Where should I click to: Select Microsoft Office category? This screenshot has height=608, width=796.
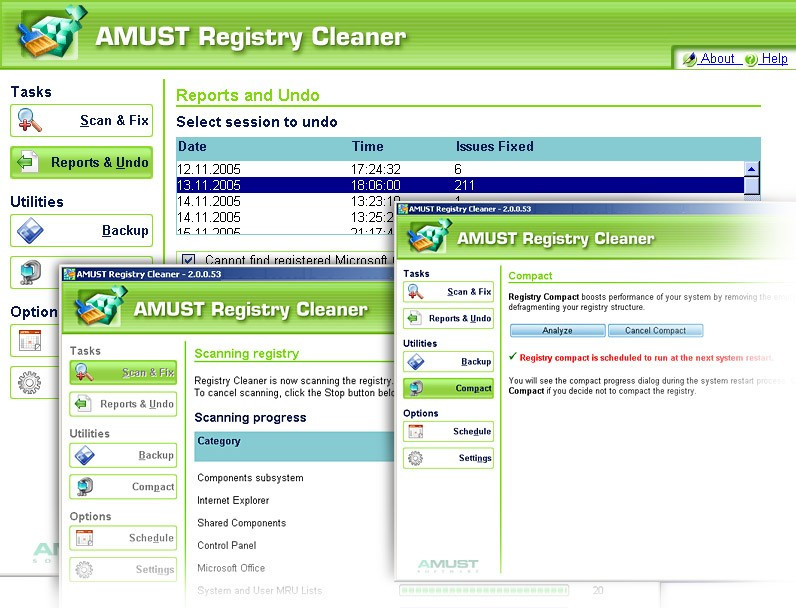tap(231, 568)
